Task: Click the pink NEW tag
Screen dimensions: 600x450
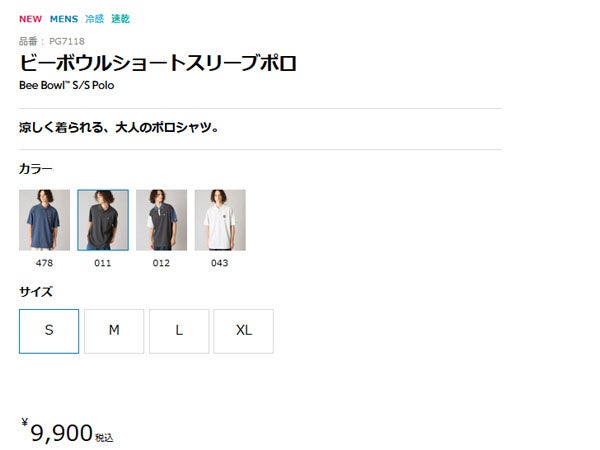Action: pyautogui.click(x=31, y=19)
